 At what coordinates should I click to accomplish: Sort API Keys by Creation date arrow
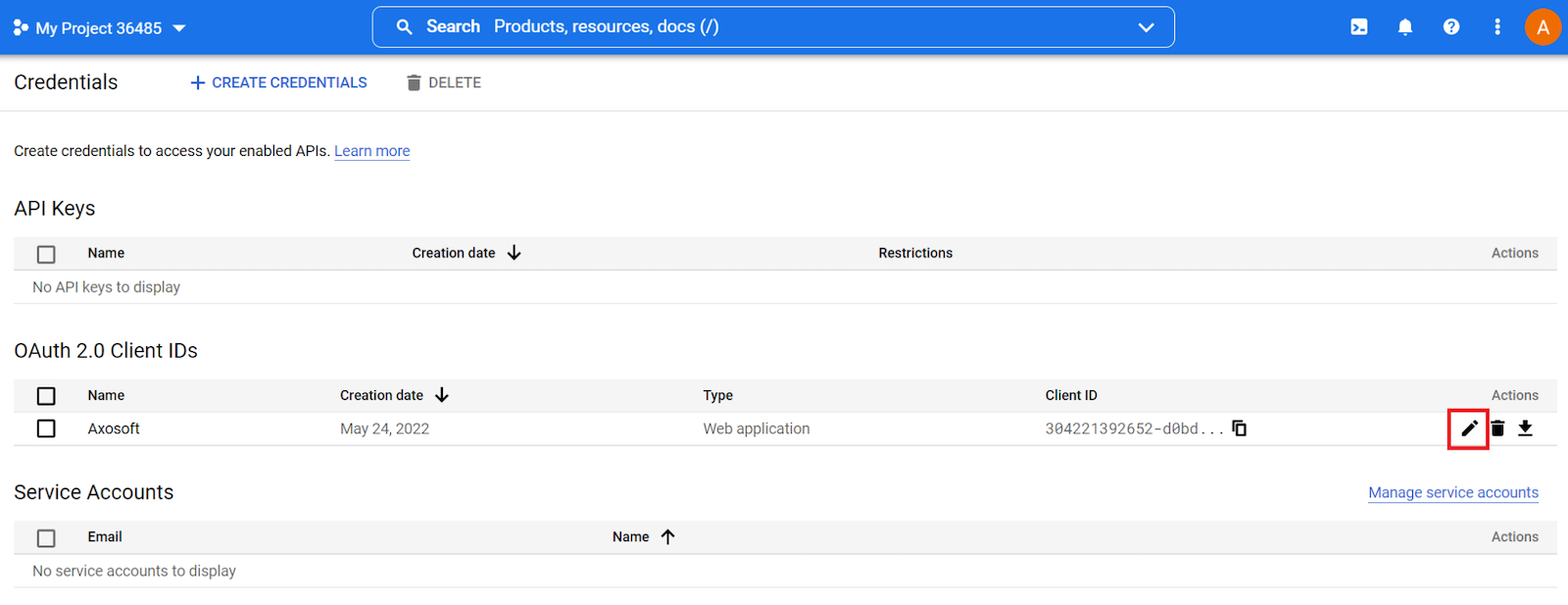(514, 253)
